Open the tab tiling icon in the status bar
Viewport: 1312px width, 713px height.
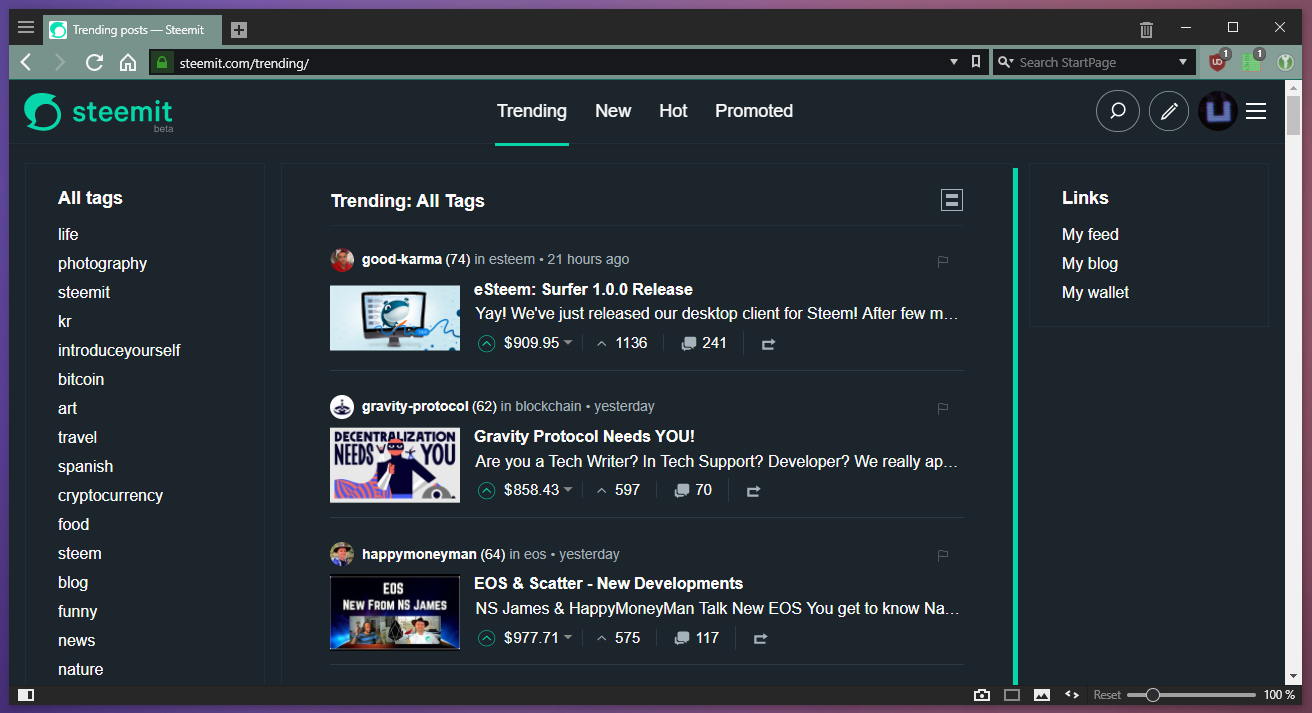(x=1012, y=695)
